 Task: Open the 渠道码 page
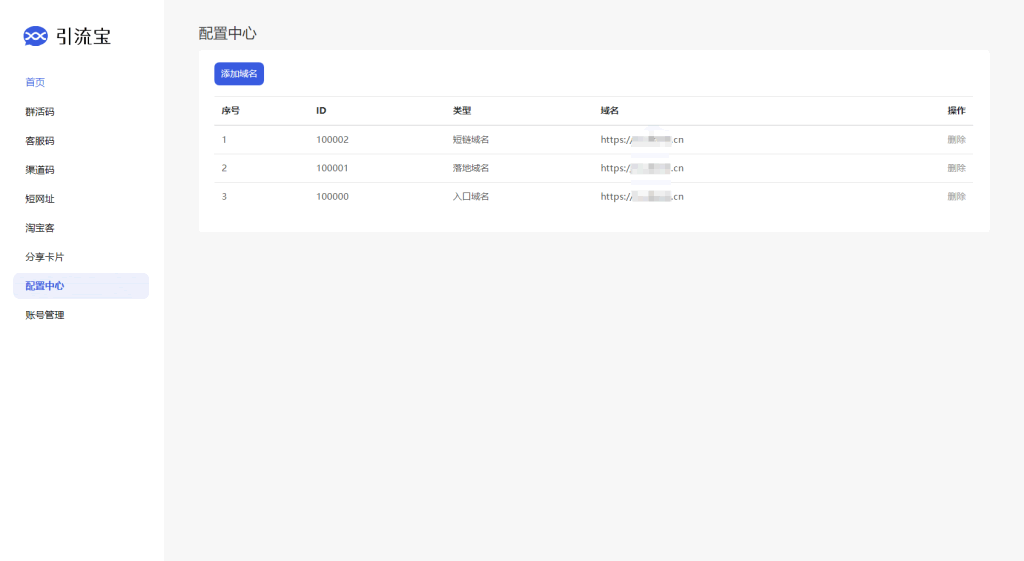click(x=40, y=169)
